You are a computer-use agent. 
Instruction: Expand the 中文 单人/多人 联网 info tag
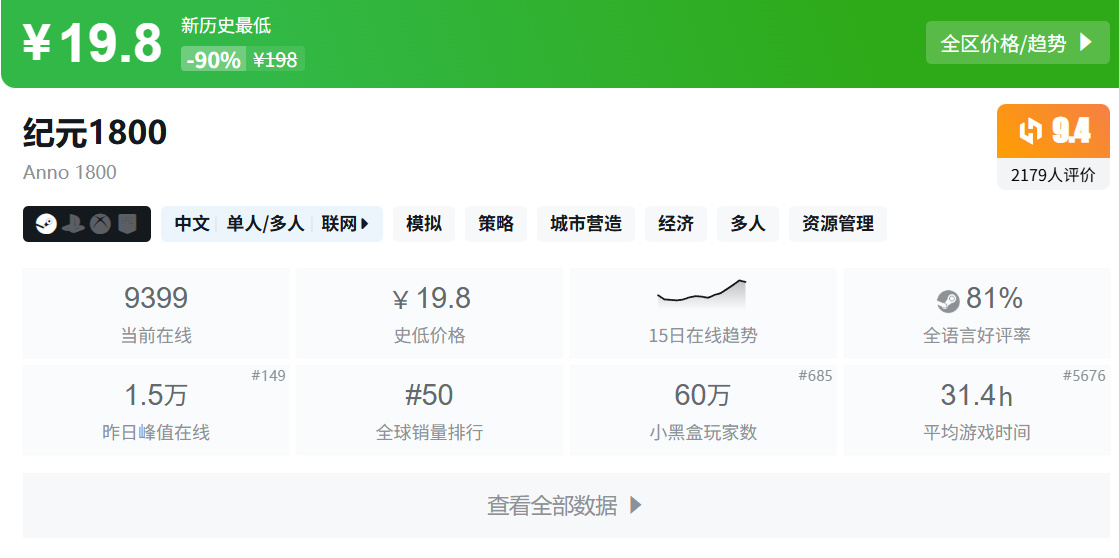(272, 224)
